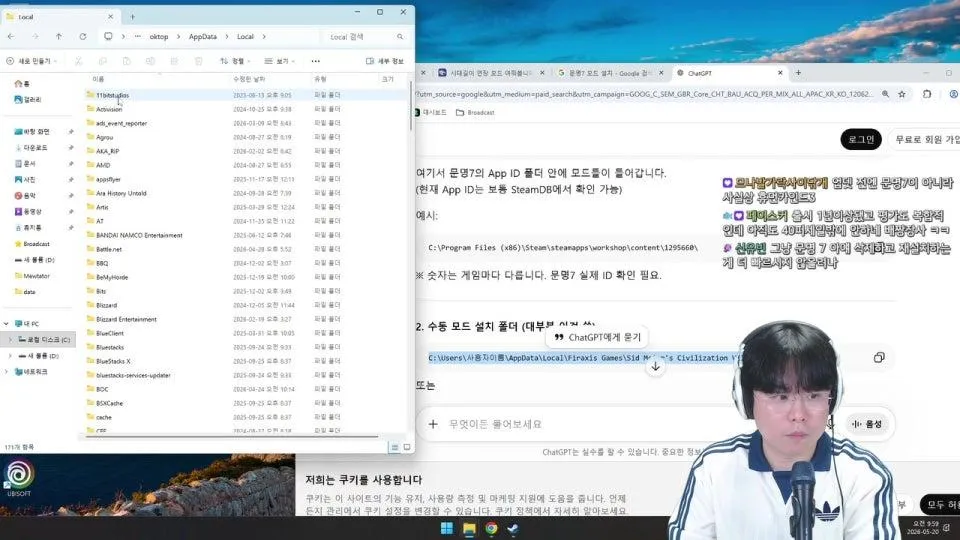Copy the code block with the copy icon
The image size is (960, 540).
tap(879, 358)
